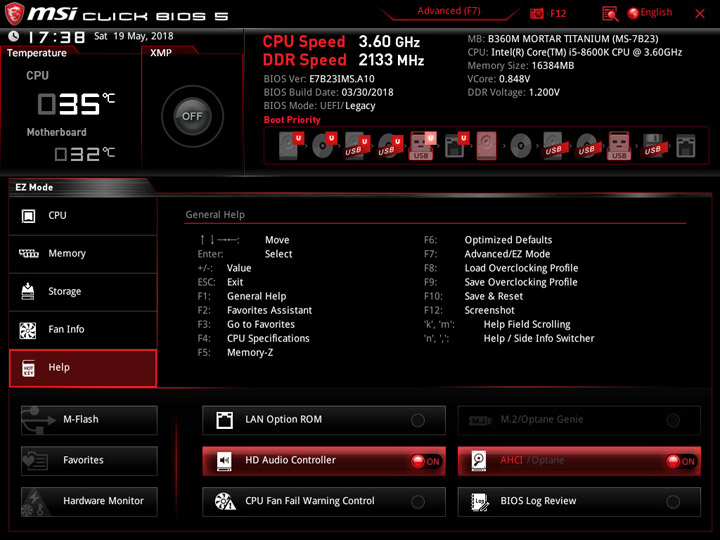The image size is (720, 540).
Task: Click the date Sat 19 May, 2018
Action: 134,36
